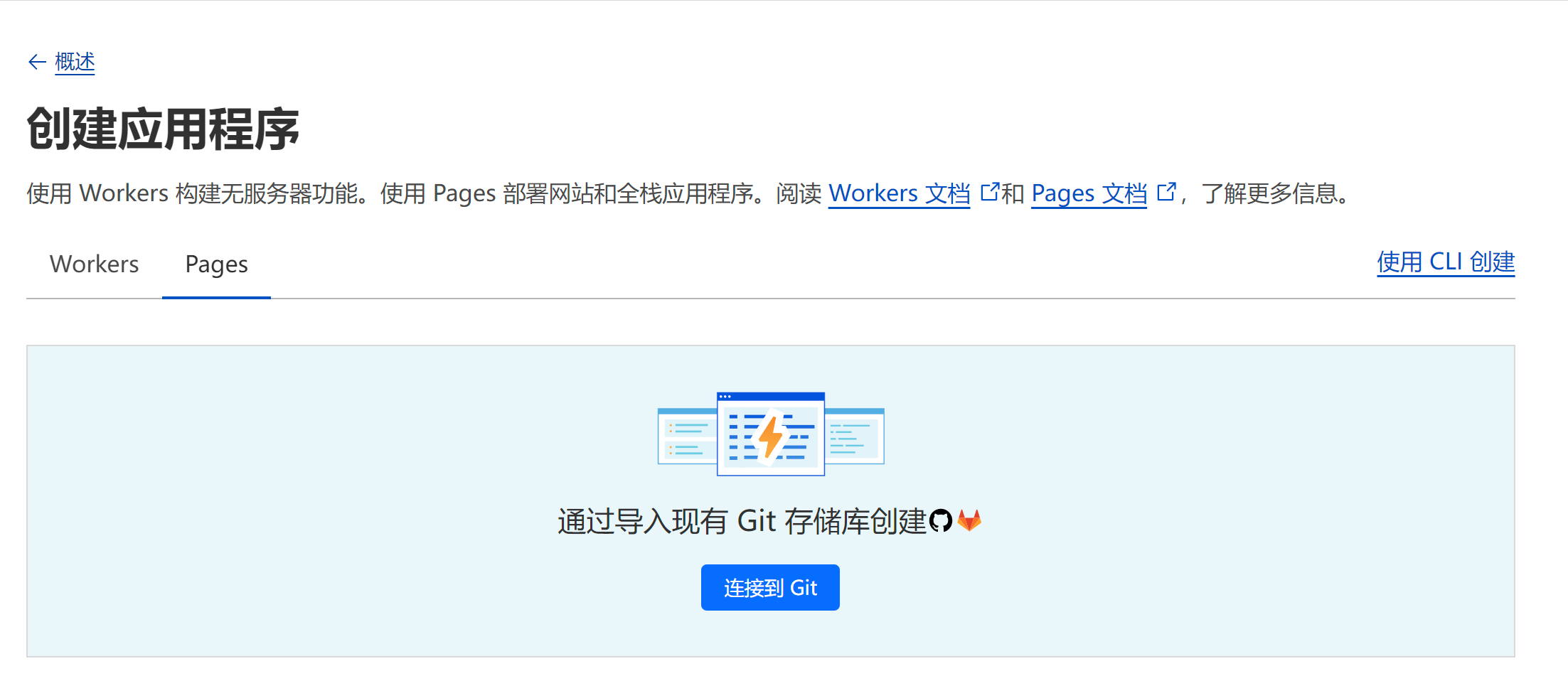Click the 连接到 Git button
This screenshot has width=1568, height=676.
tap(770, 587)
